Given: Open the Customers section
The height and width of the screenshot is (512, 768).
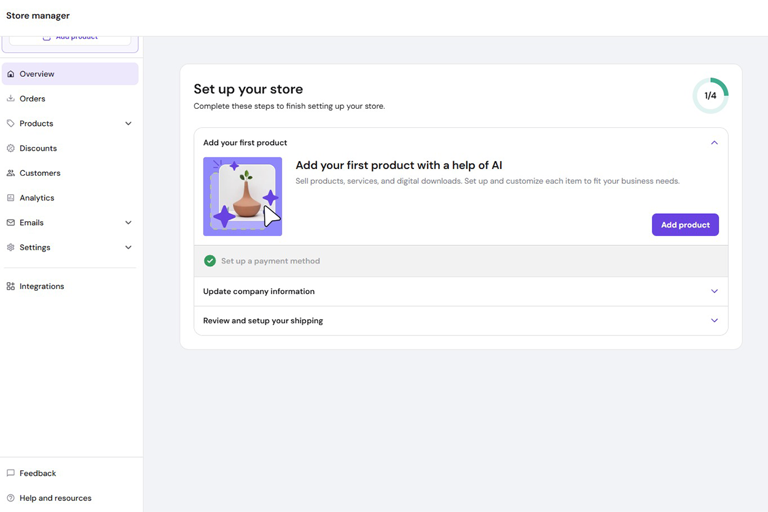Looking at the screenshot, I should click(x=70, y=173).
